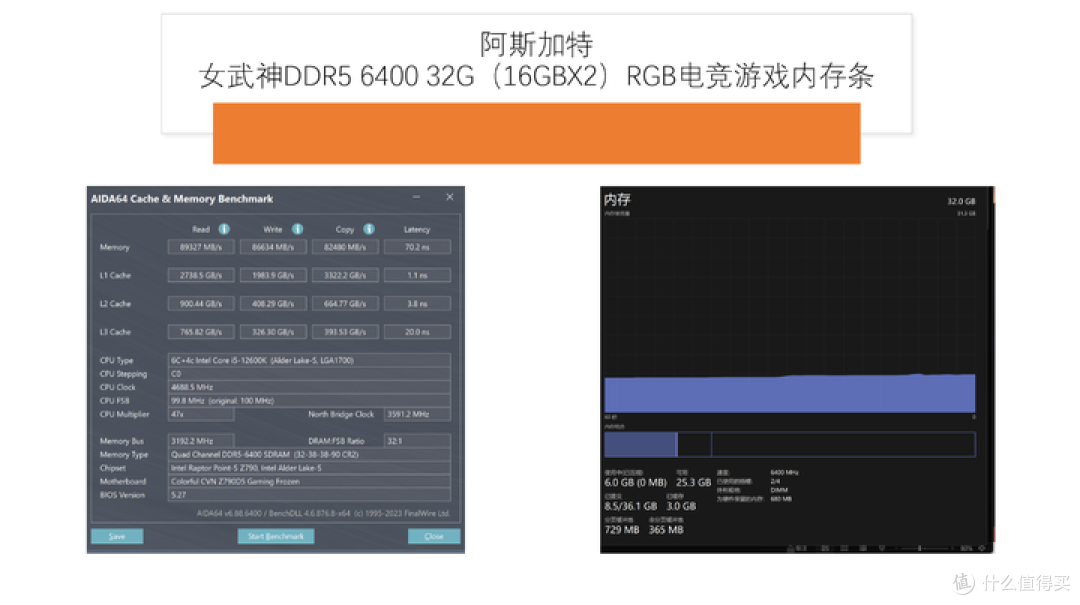
Task: Select L1 Cache latency 1.1 ns
Action: click(417, 275)
